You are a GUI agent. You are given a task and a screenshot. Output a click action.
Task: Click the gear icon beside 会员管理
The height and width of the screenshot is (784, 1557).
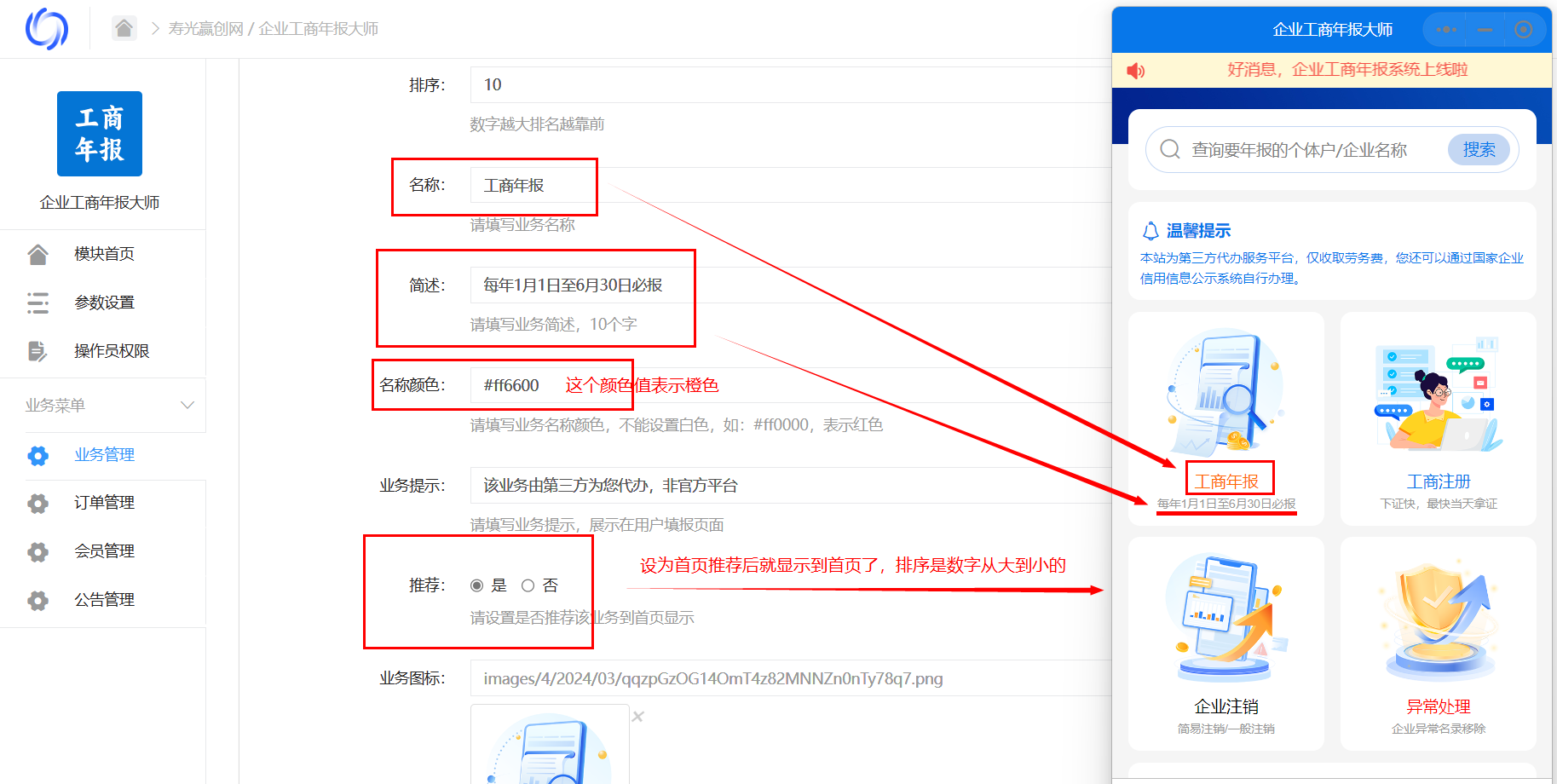coord(37,552)
